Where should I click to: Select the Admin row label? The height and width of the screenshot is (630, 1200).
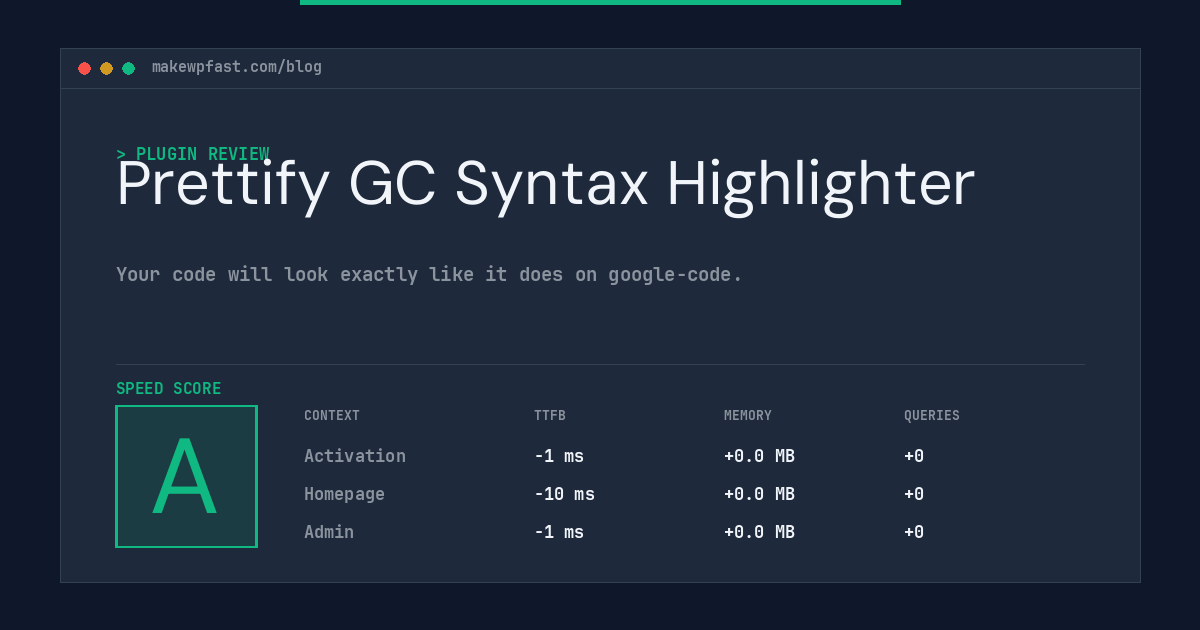pyautogui.click(x=329, y=532)
